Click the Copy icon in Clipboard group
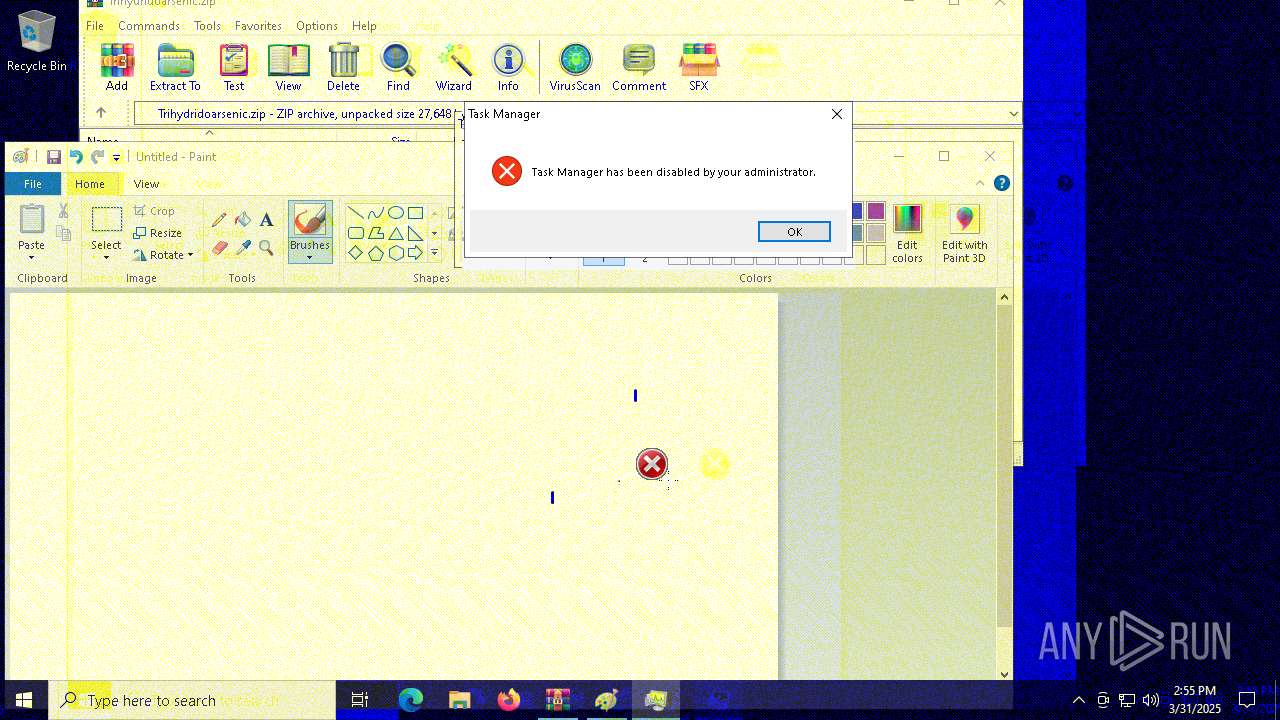The height and width of the screenshot is (720, 1280). [x=63, y=233]
